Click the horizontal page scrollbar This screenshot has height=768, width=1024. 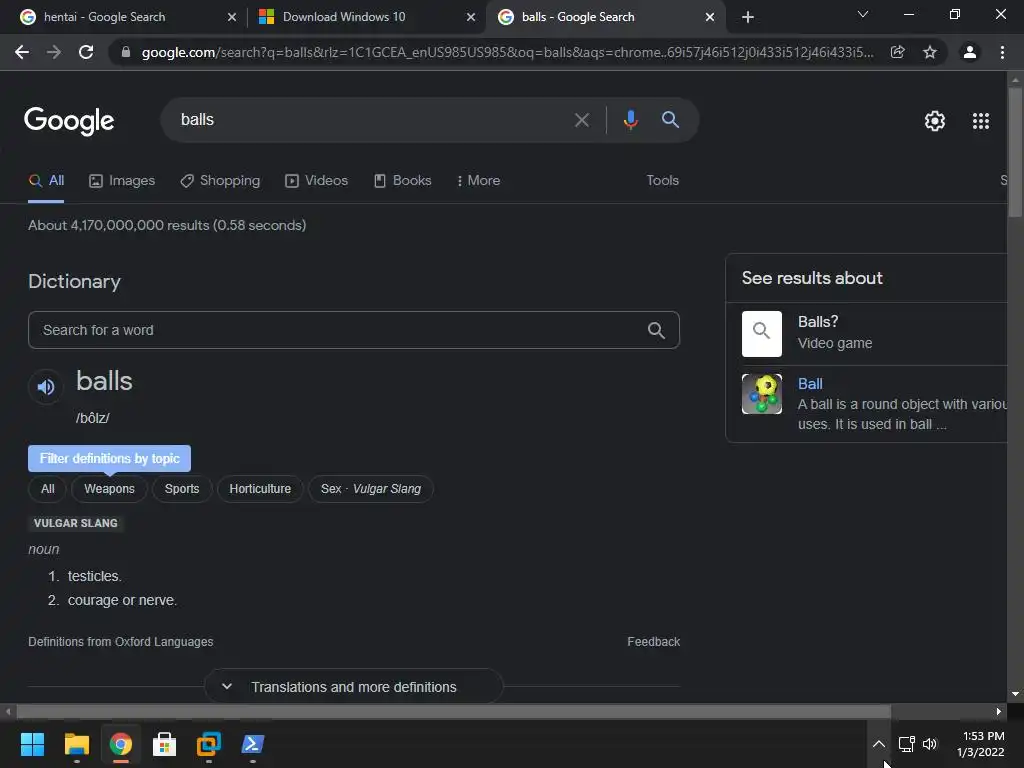point(453,712)
